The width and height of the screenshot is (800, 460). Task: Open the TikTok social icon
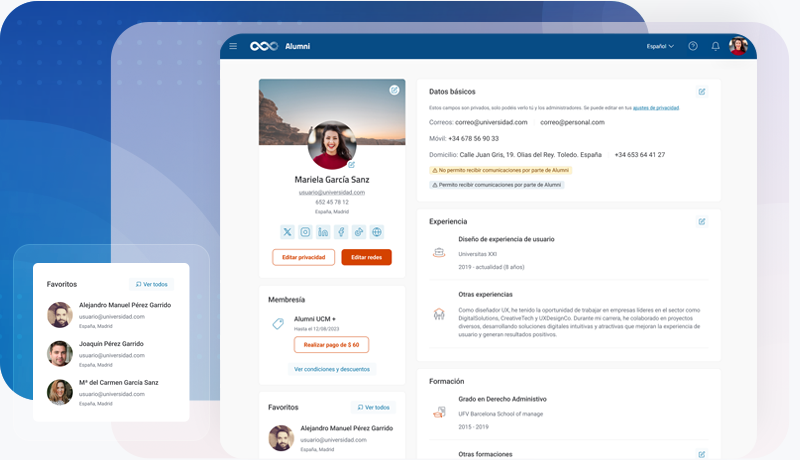click(359, 232)
